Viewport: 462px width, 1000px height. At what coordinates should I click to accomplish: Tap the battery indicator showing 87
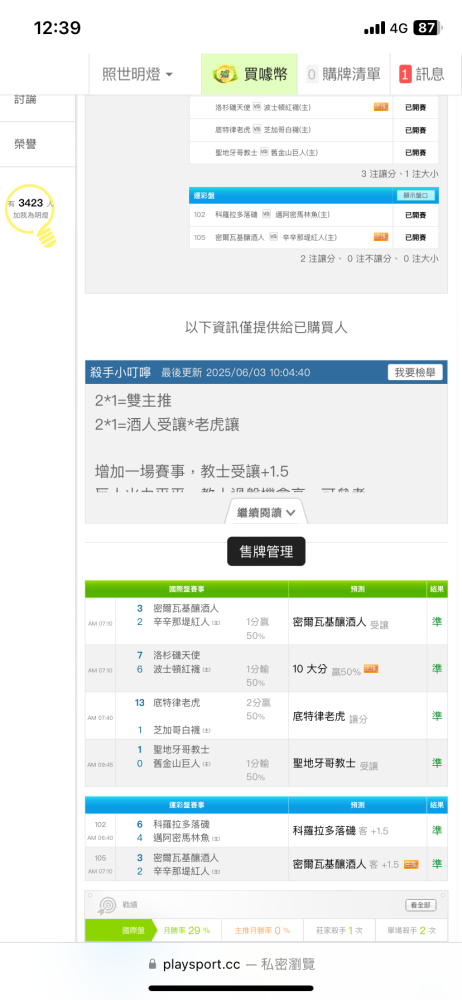tap(426, 28)
